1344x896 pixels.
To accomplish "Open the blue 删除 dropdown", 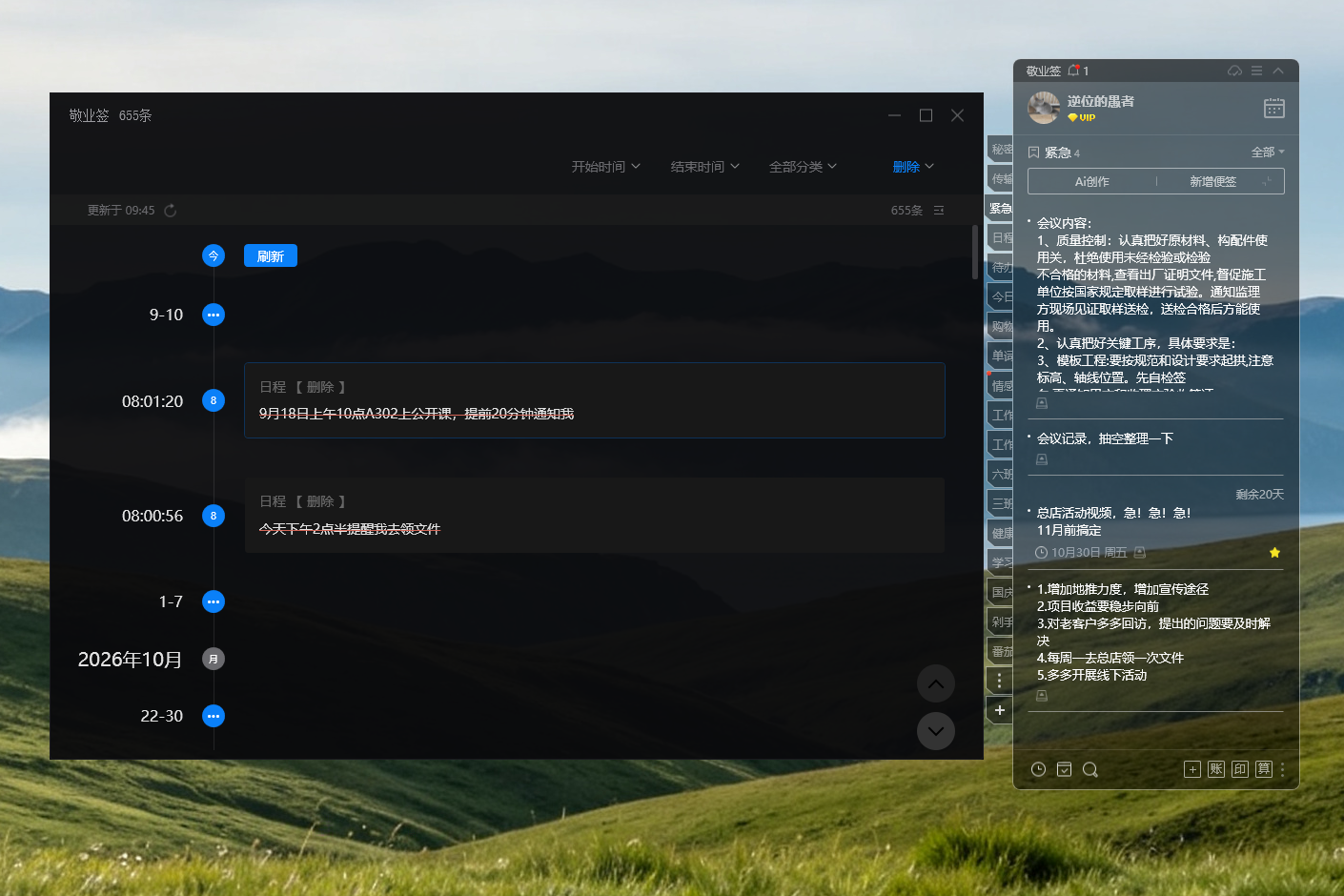I will click(x=913, y=167).
